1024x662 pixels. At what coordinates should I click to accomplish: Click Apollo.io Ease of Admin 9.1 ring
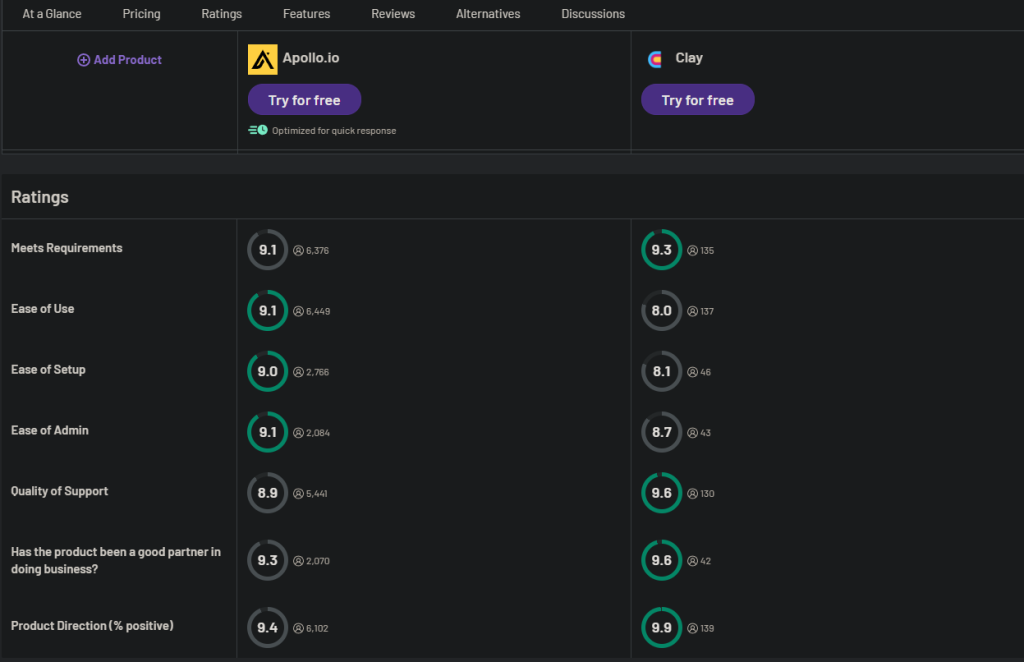(x=268, y=432)
